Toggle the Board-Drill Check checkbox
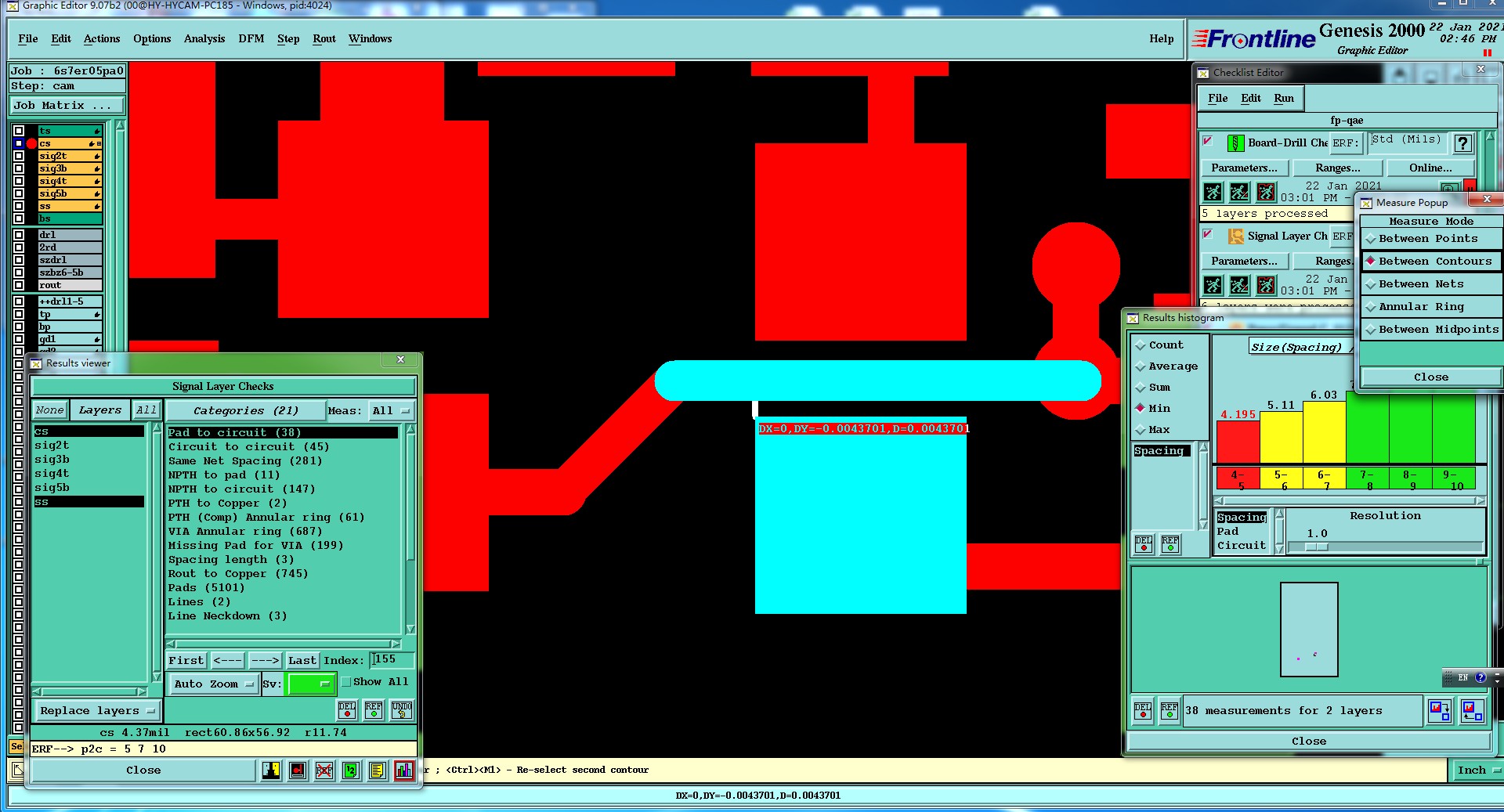 [x=1208, y=142]
